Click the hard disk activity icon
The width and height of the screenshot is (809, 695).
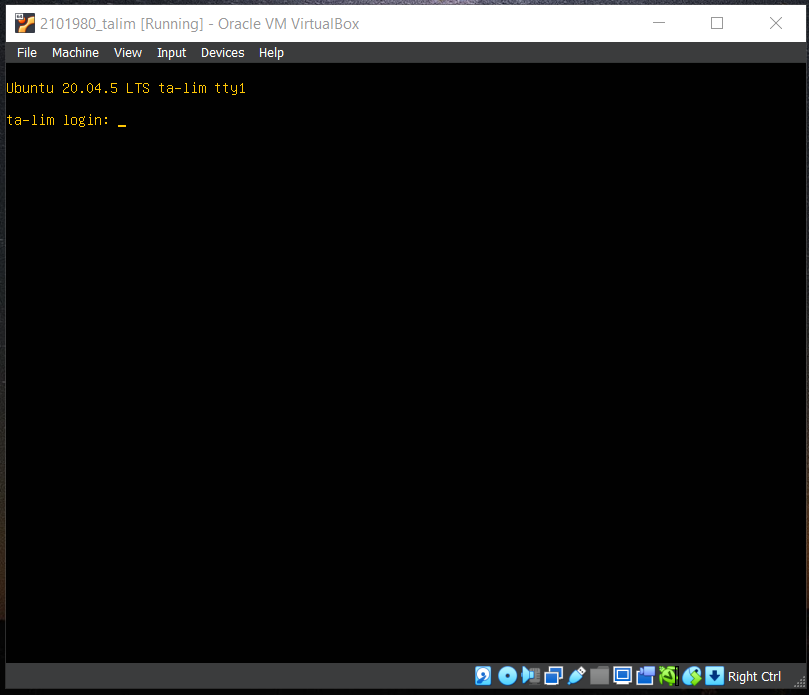click(483, 676)
